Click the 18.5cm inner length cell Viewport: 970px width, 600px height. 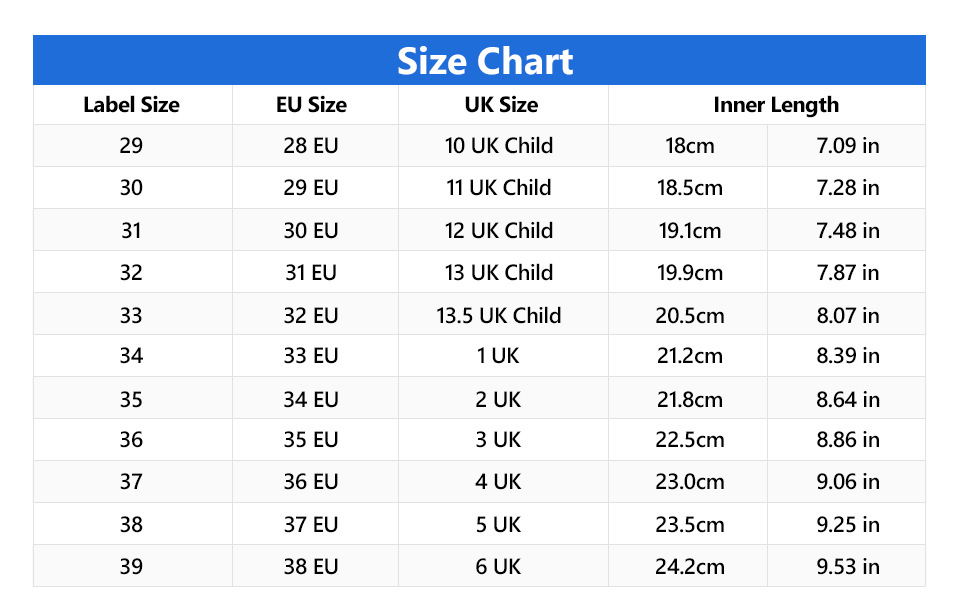point(690,188)
